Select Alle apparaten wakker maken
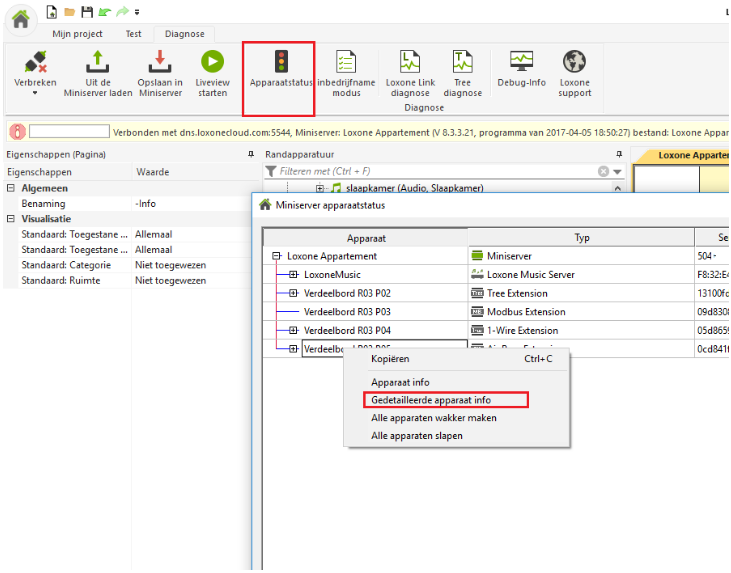 click(433, 418)
